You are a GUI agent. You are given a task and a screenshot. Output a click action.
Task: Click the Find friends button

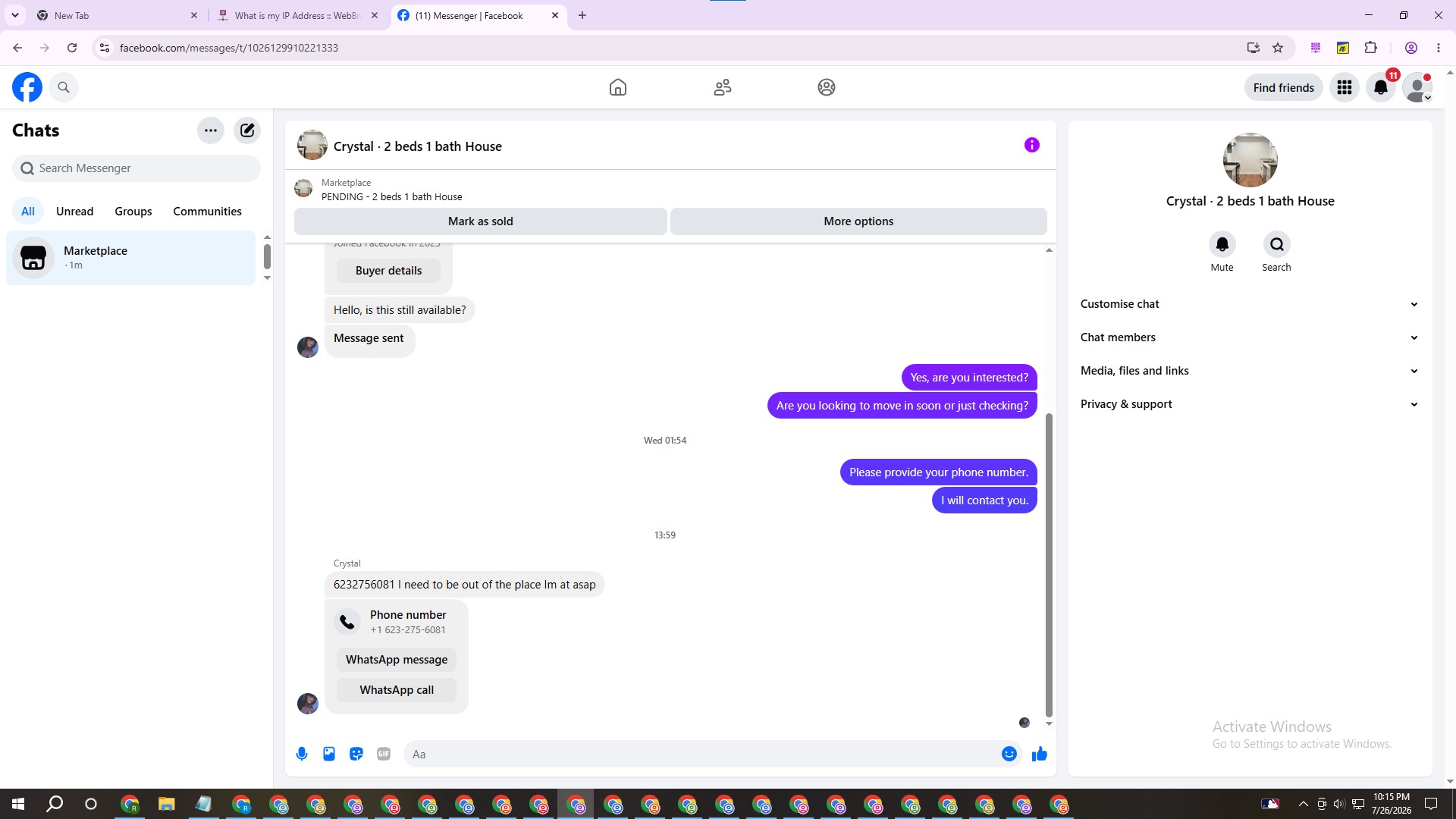pos(1284,88)
